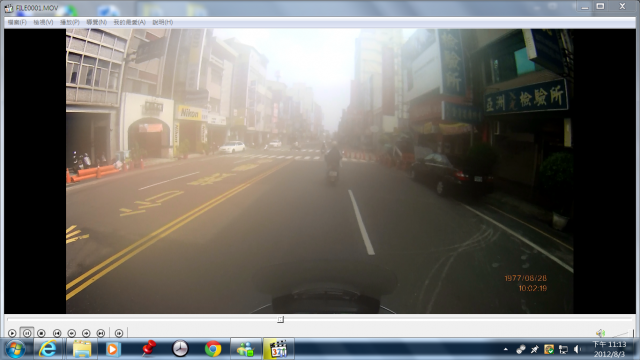
Task: Open the clock application in taskbar
Action: click(180, 349)
